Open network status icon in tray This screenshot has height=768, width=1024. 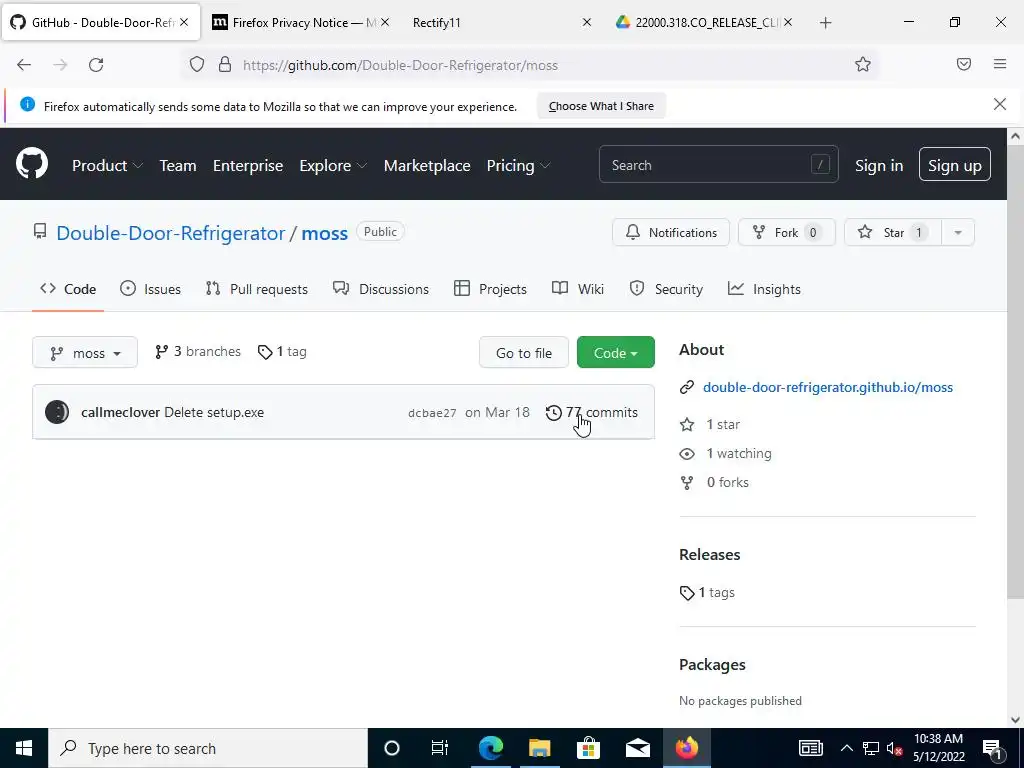(871, 748)
